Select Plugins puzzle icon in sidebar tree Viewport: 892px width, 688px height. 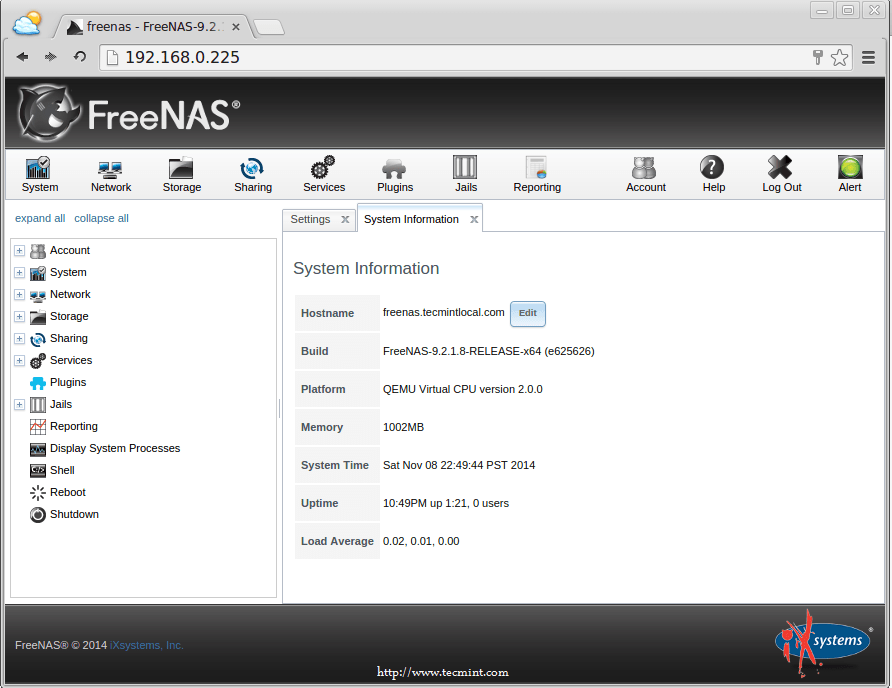38,383
